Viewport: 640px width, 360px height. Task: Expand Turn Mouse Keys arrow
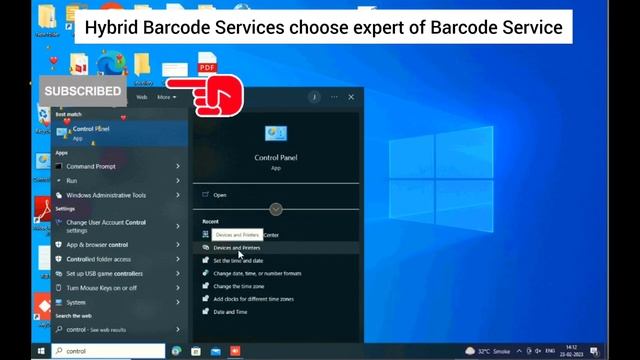pos(178,288)
